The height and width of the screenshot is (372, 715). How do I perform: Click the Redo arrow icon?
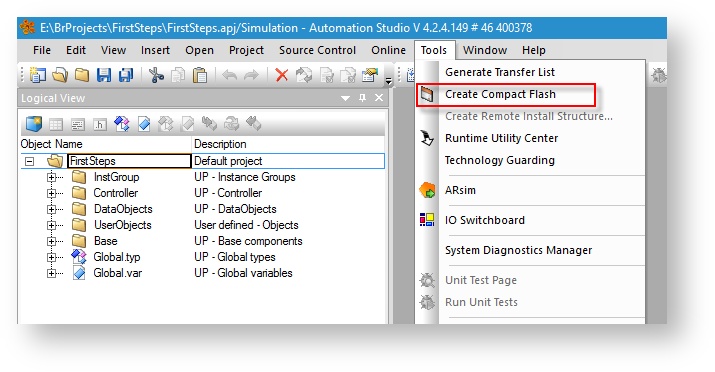[251, 75]
